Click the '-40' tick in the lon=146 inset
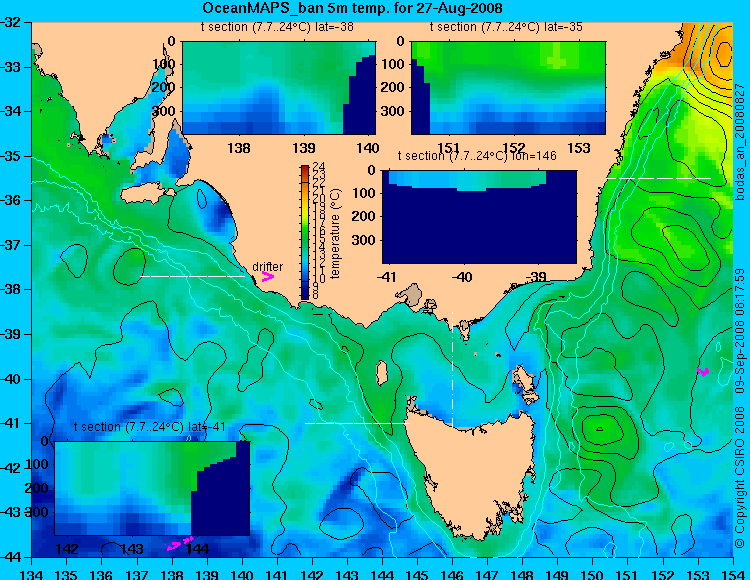Viewport: 750px width, 580px height. (462, 277)
